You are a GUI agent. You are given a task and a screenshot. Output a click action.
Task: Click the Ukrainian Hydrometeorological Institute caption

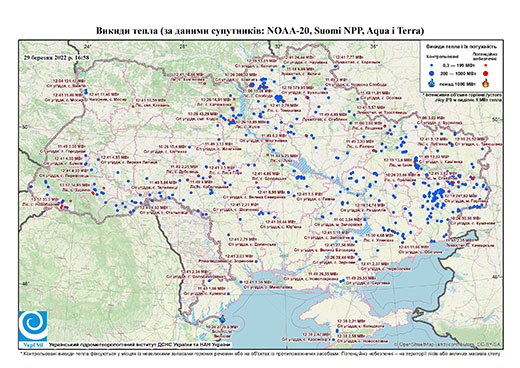139,344
